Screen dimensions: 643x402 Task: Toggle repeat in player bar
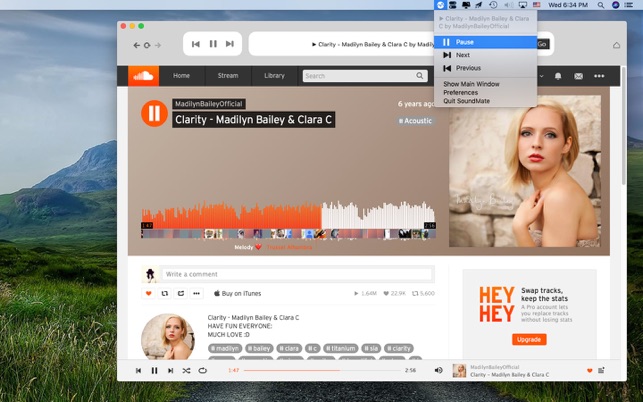[x=203, y=370]
